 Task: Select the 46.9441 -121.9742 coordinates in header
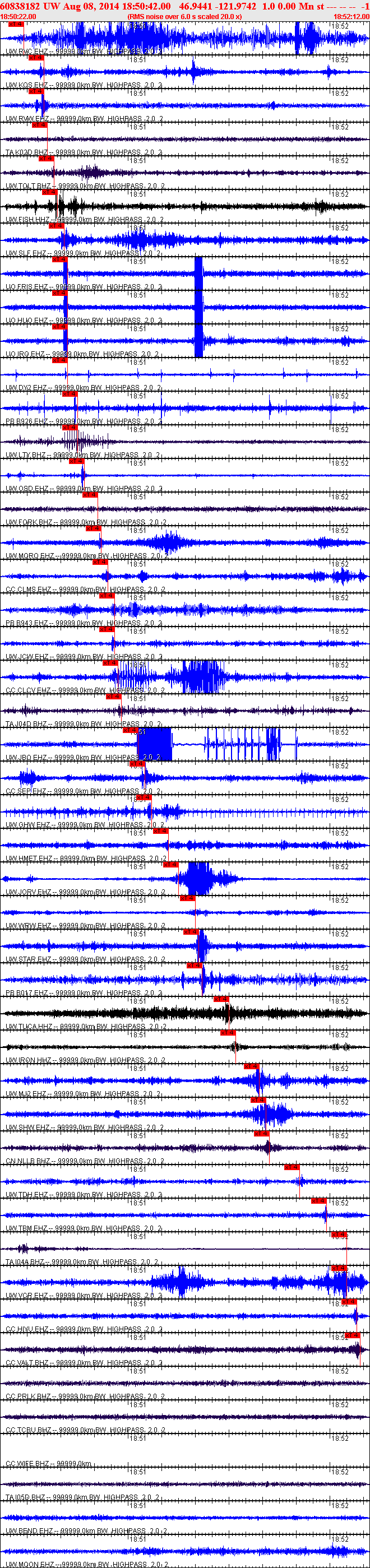click(x=218, y=6)
